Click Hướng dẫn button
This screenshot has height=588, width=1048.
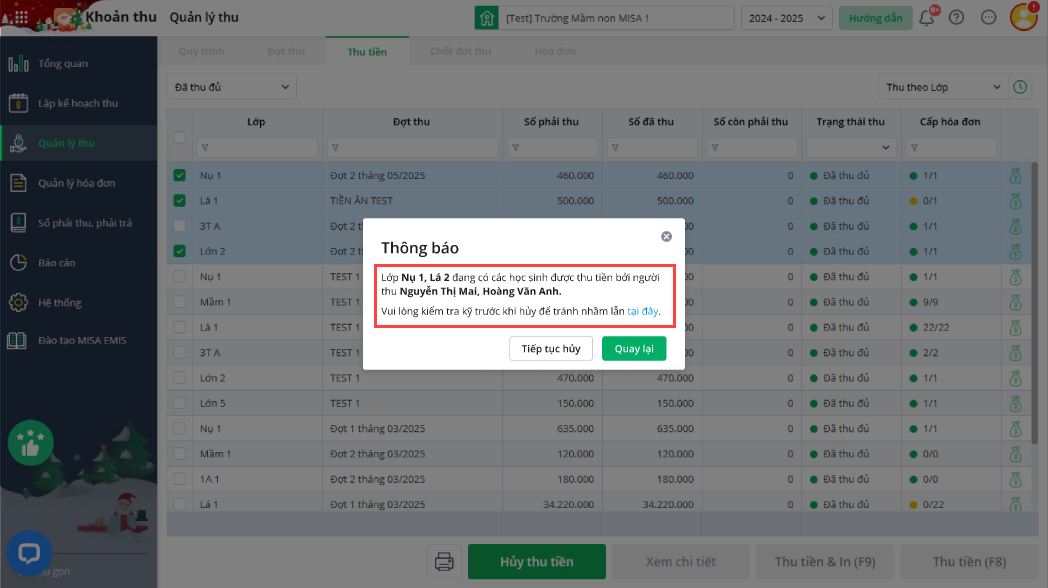point(876,18)
